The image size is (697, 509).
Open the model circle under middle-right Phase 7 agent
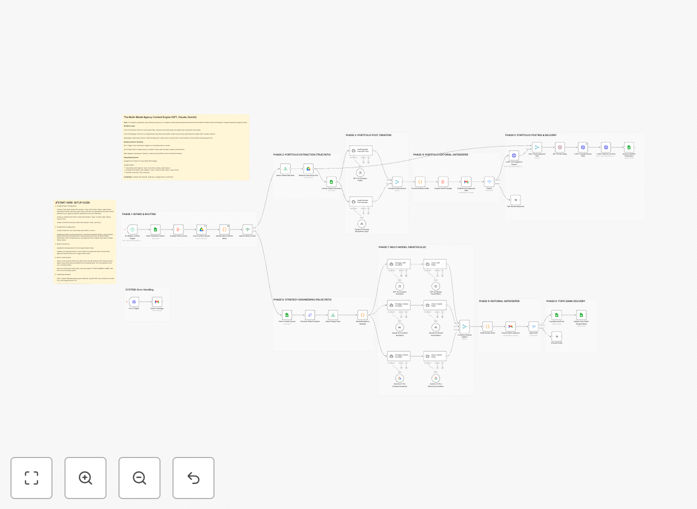[x=436, y=327]
